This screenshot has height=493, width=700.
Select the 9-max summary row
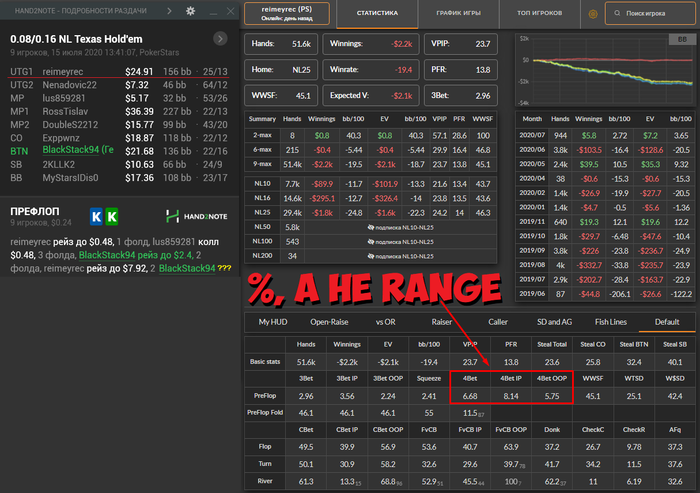coord(371,164)
